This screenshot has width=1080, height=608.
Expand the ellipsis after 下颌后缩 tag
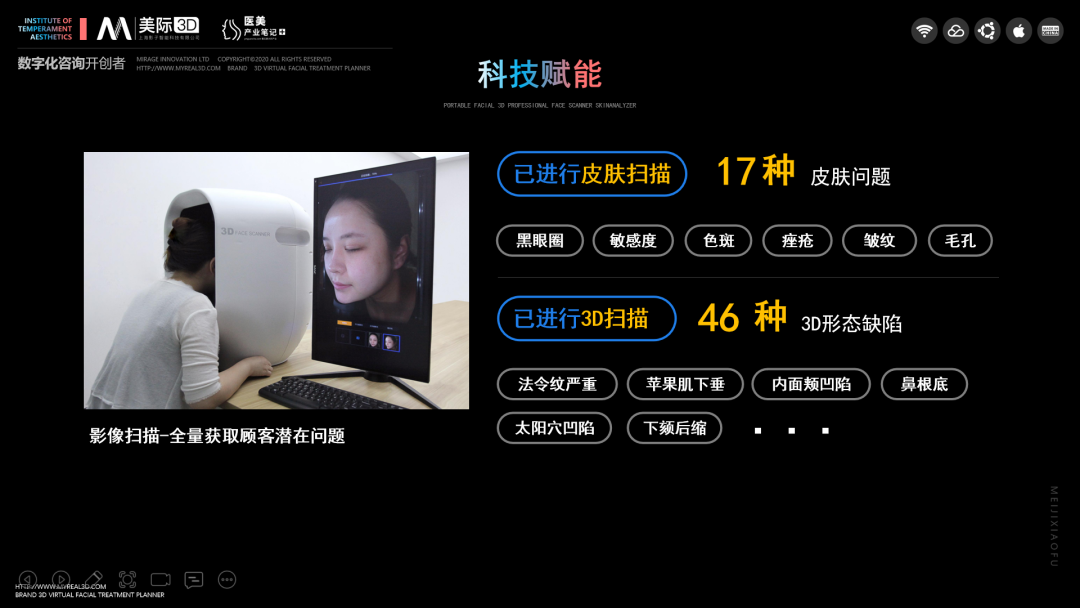coord(790,430)
